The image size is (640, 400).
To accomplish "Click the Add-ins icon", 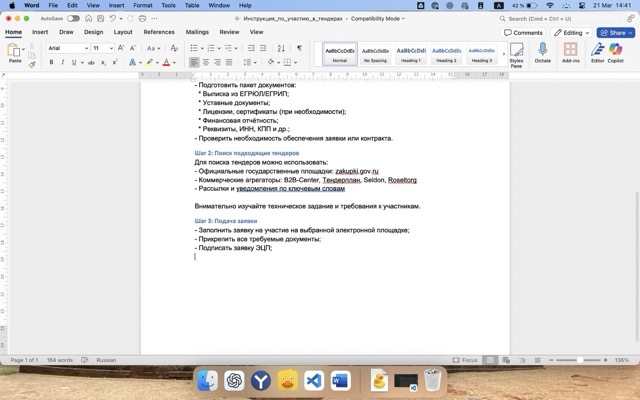I will pos(571,54).
